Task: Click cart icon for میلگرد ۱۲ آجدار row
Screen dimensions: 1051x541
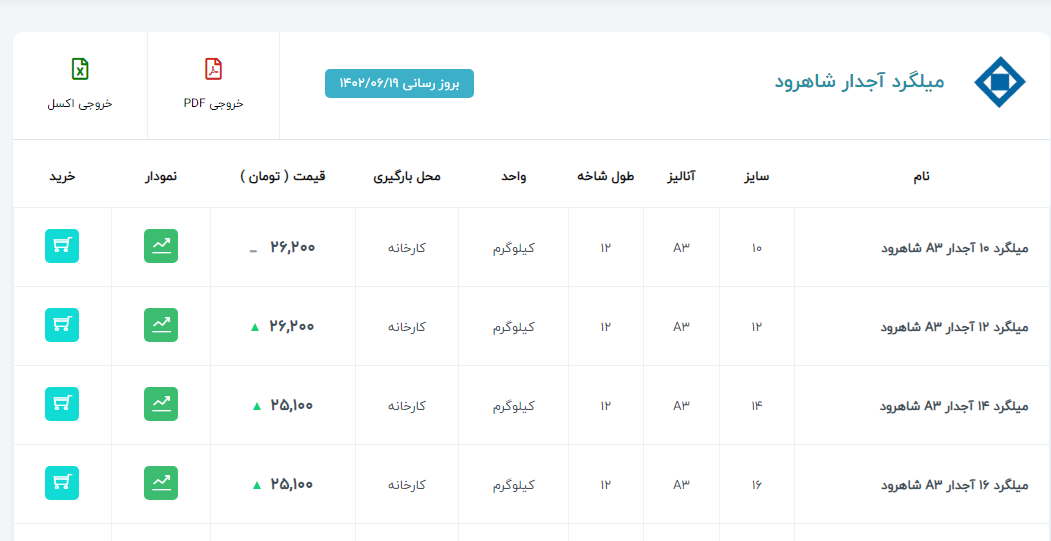Action: tap(62, 325)
